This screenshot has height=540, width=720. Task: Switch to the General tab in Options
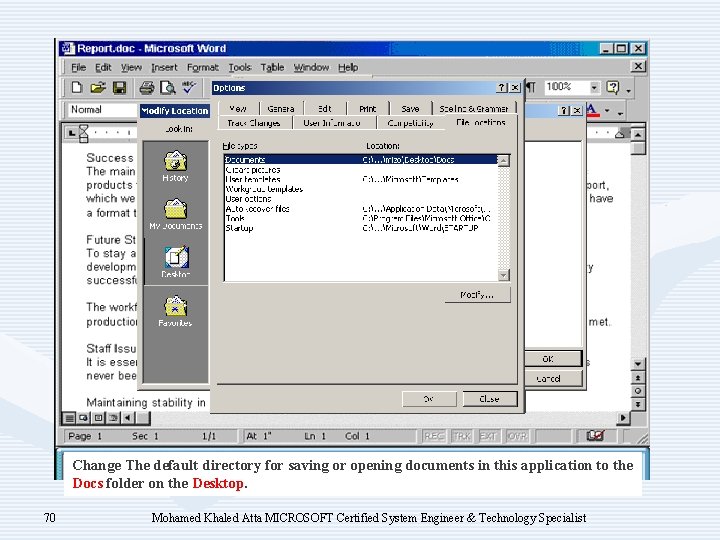click(x=281, y=109)
